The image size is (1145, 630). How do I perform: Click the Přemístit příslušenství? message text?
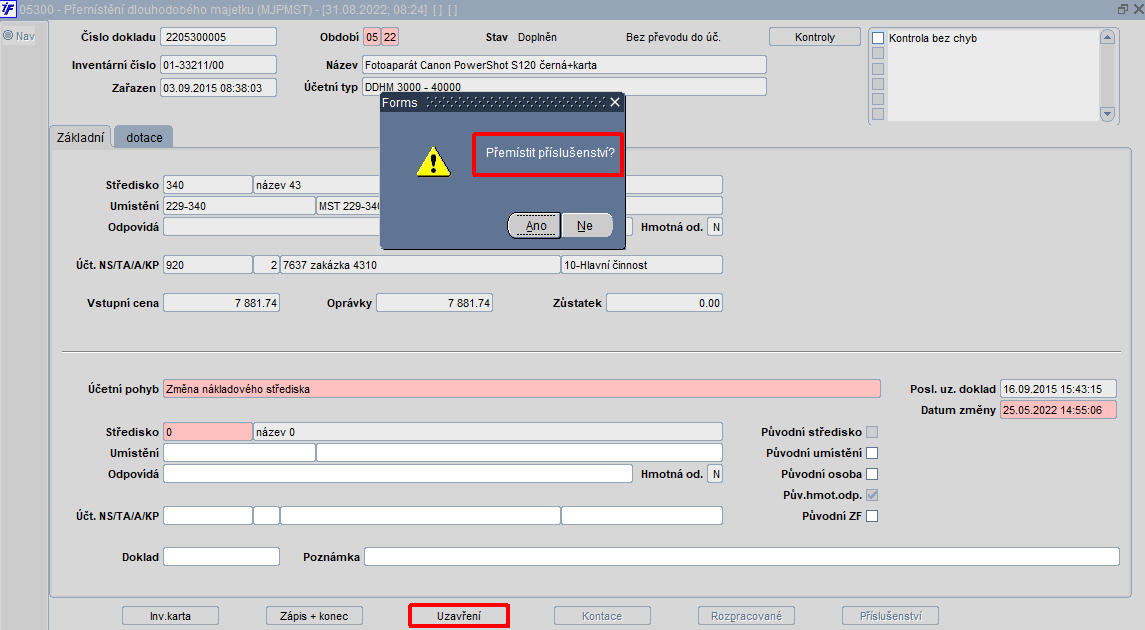click(x=550, y=153)
